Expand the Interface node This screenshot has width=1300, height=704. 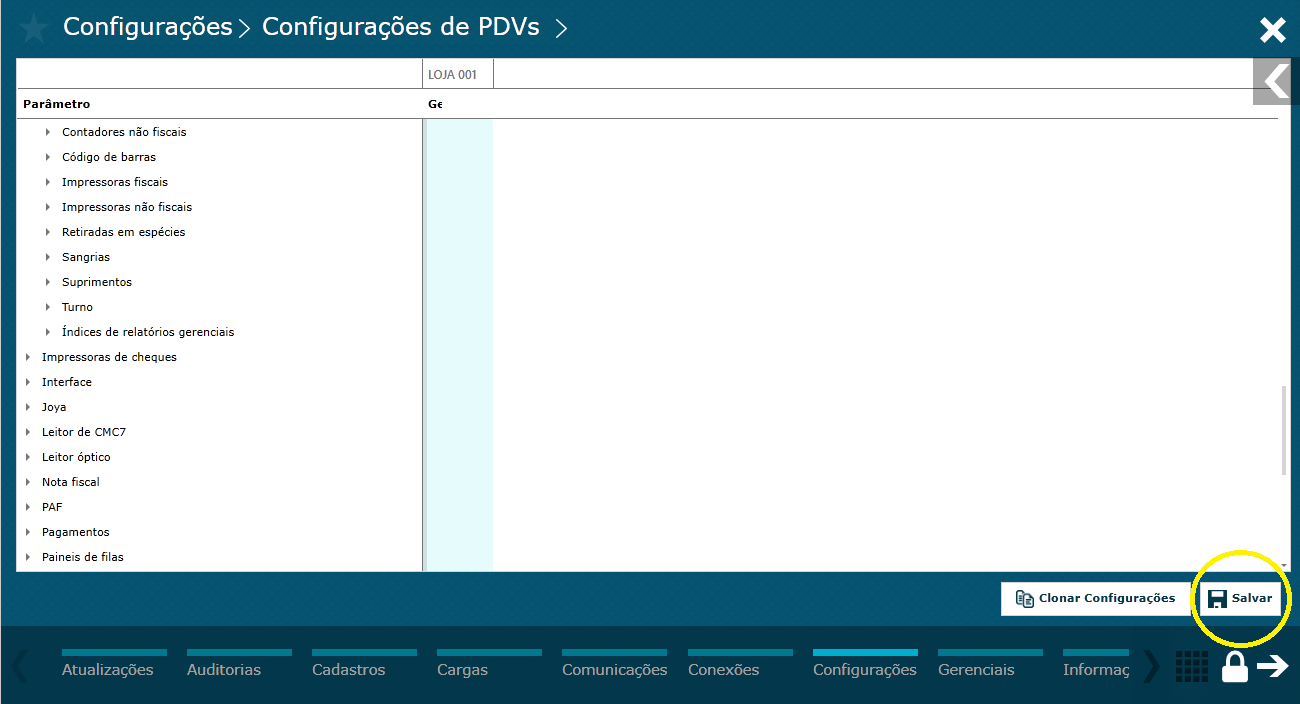tap(27, 382)
